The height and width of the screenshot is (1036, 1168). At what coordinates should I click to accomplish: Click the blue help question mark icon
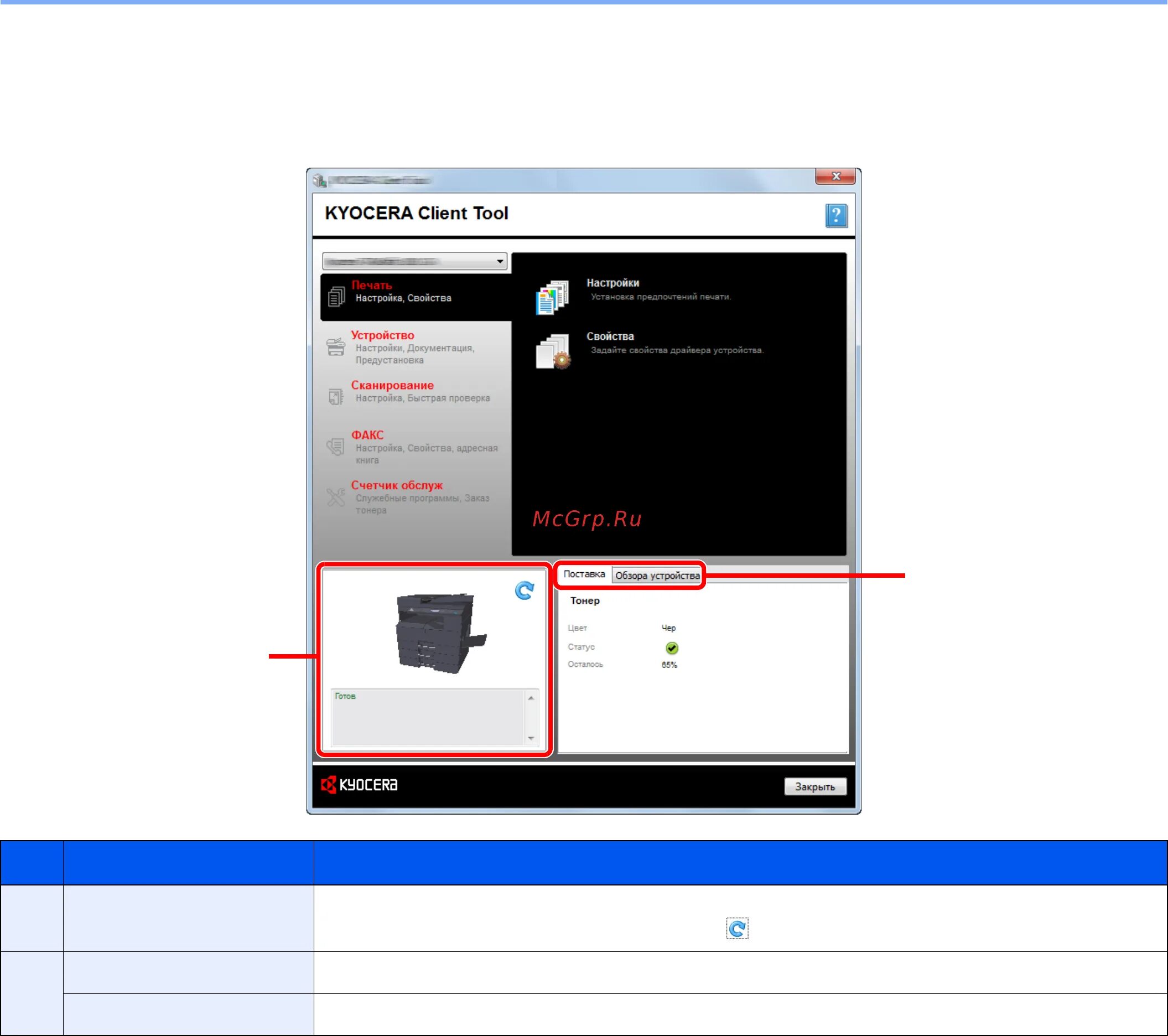[835, 216]
